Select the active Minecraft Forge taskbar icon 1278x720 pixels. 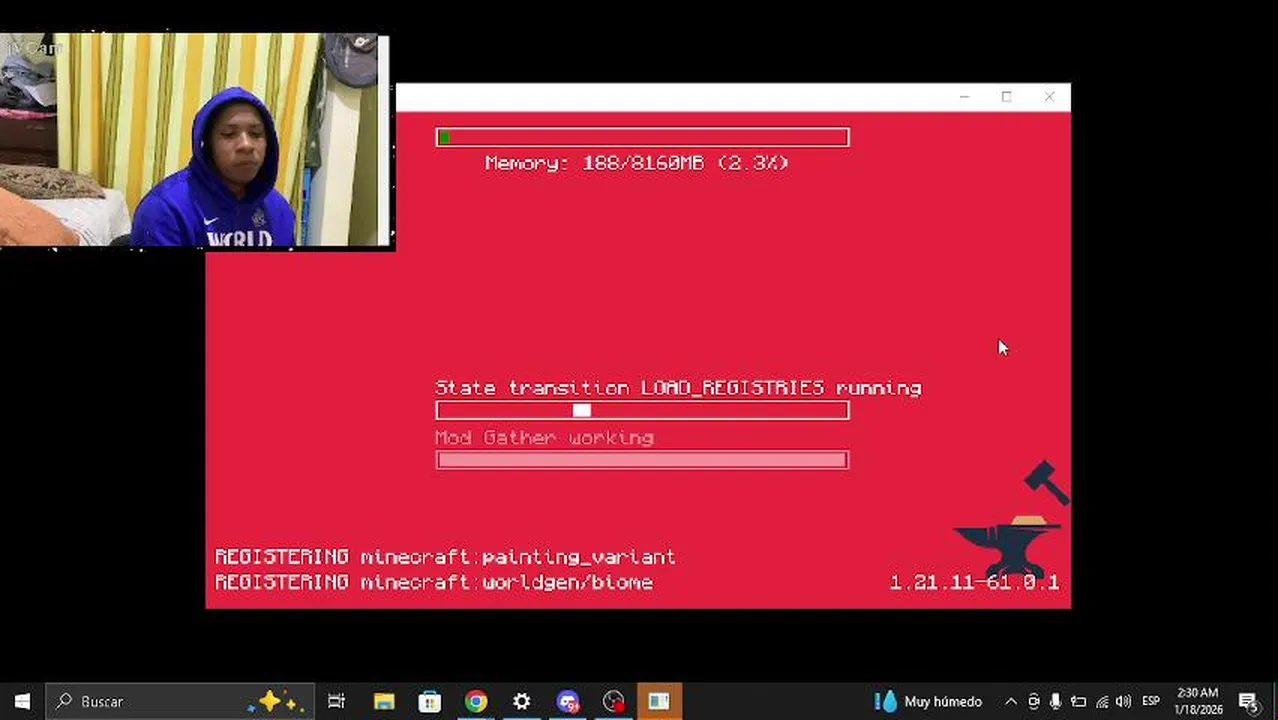659,701
